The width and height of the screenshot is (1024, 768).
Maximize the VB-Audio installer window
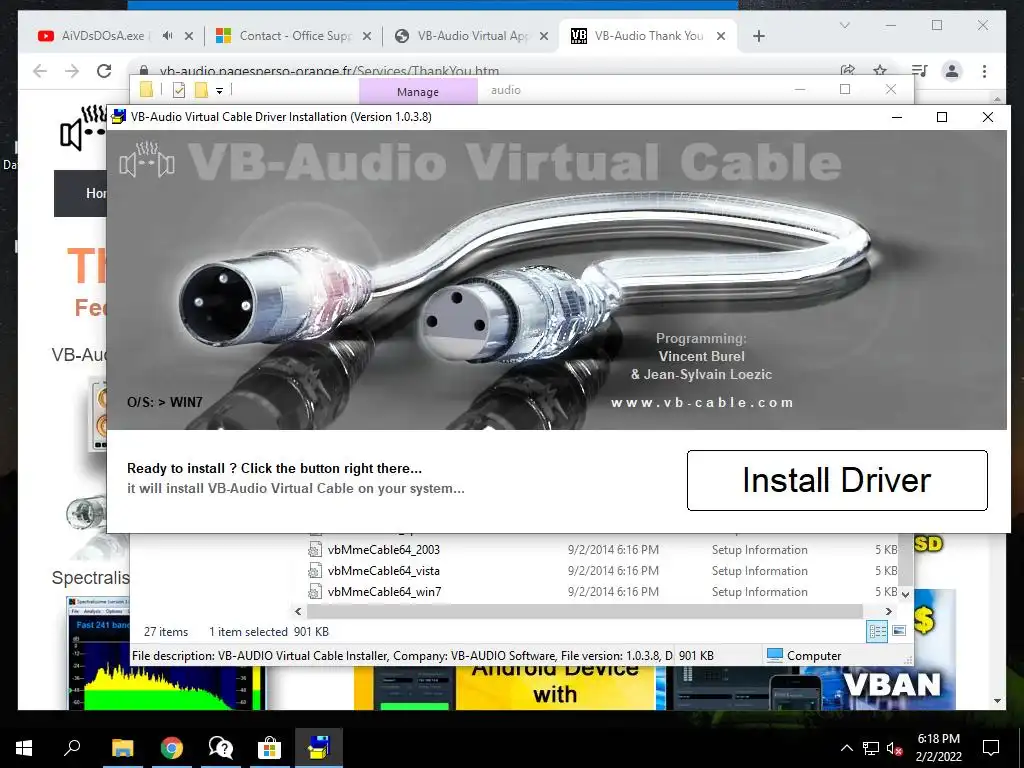click(x=942, y=117)
